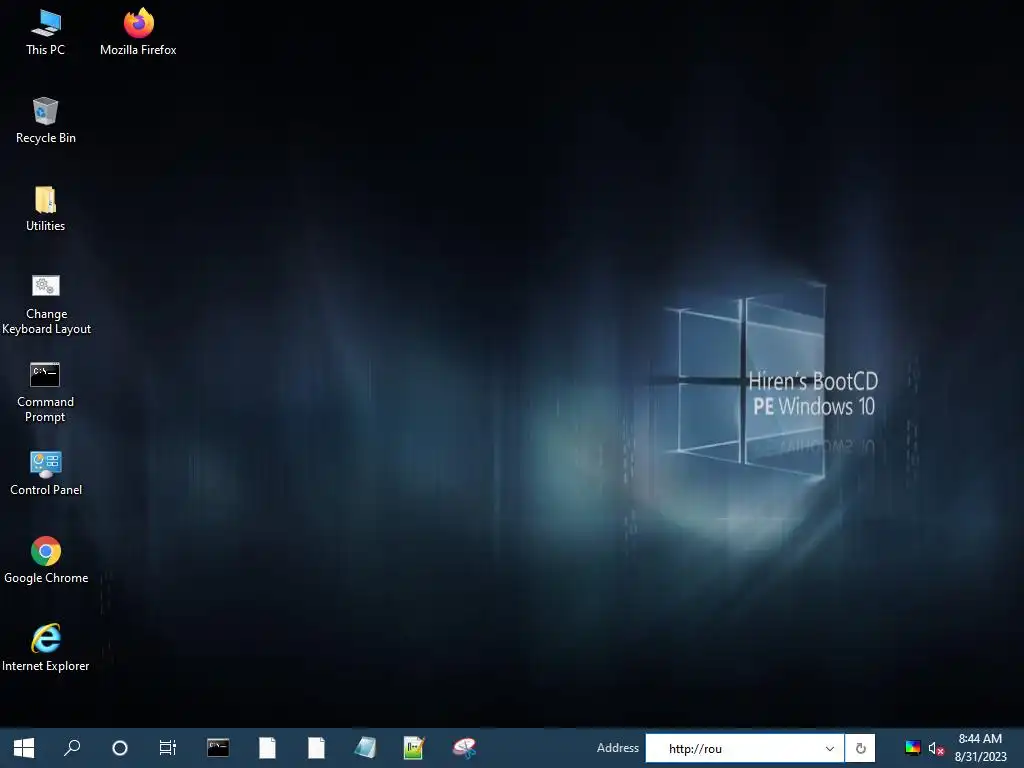The image size is (1024, 768).
Task: Select the Recycle Bin icon
Action: click(46, 121)
